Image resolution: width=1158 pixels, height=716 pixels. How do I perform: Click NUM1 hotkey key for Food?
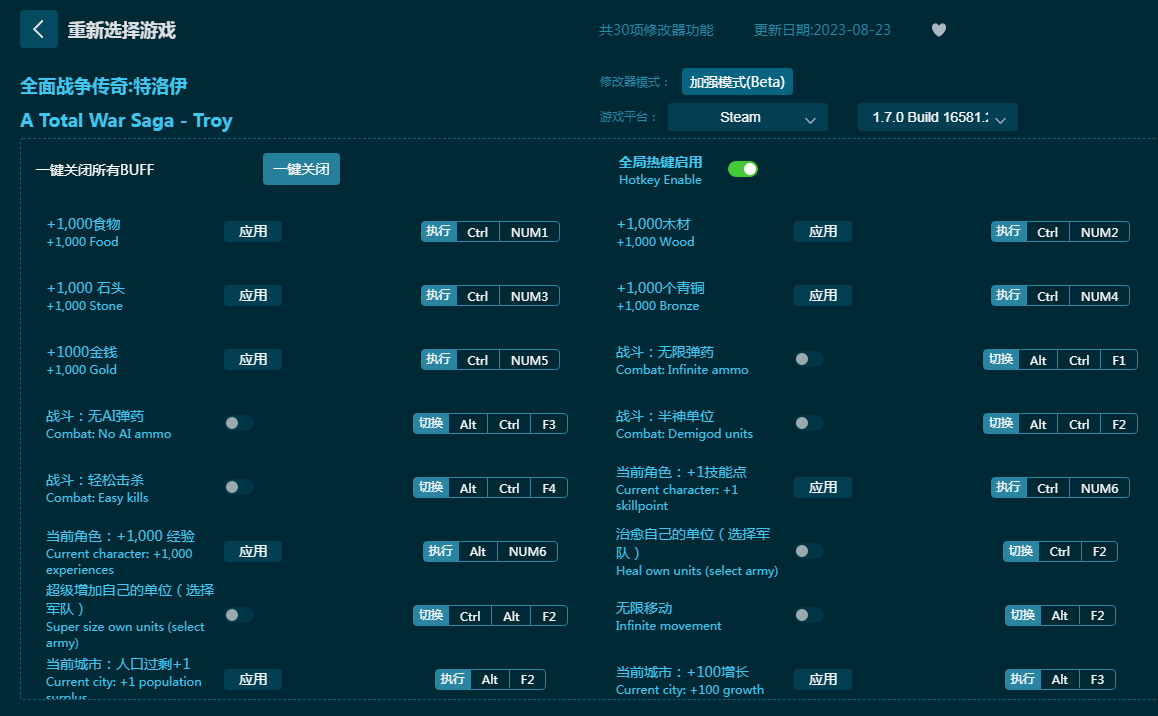(529, 232)
